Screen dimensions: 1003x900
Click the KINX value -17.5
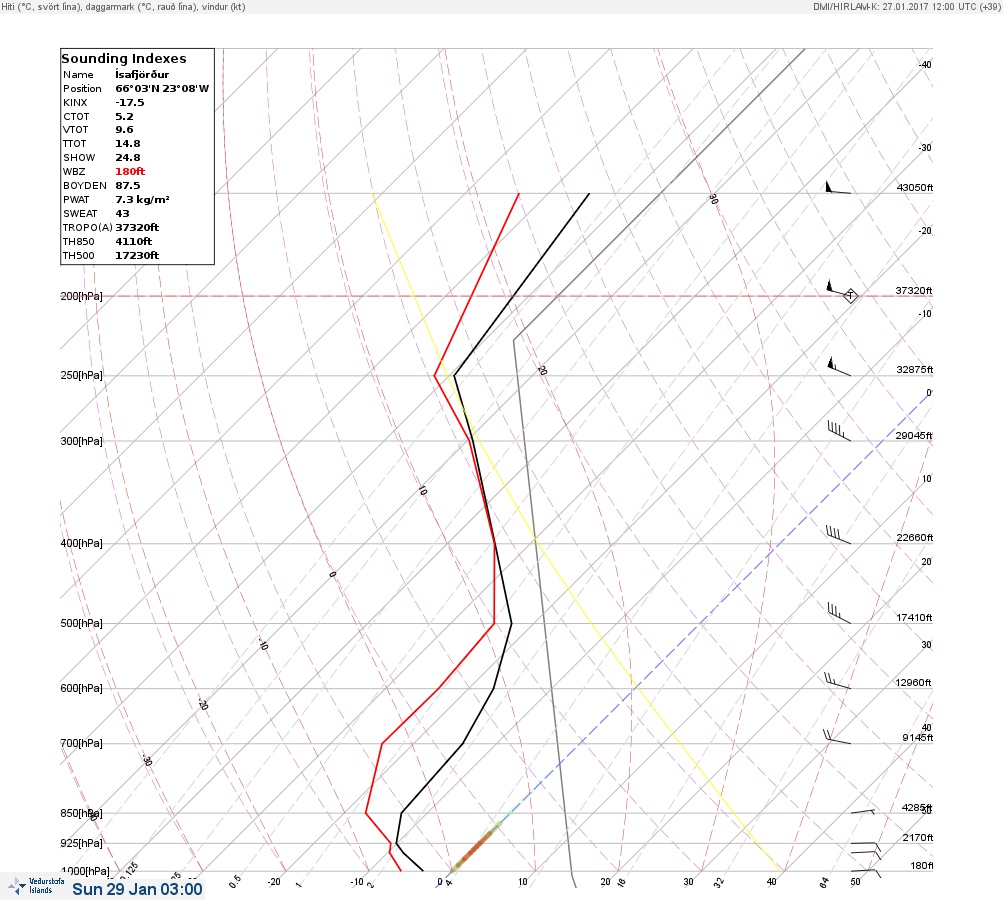pyautogui.click(x=130, y=102)
